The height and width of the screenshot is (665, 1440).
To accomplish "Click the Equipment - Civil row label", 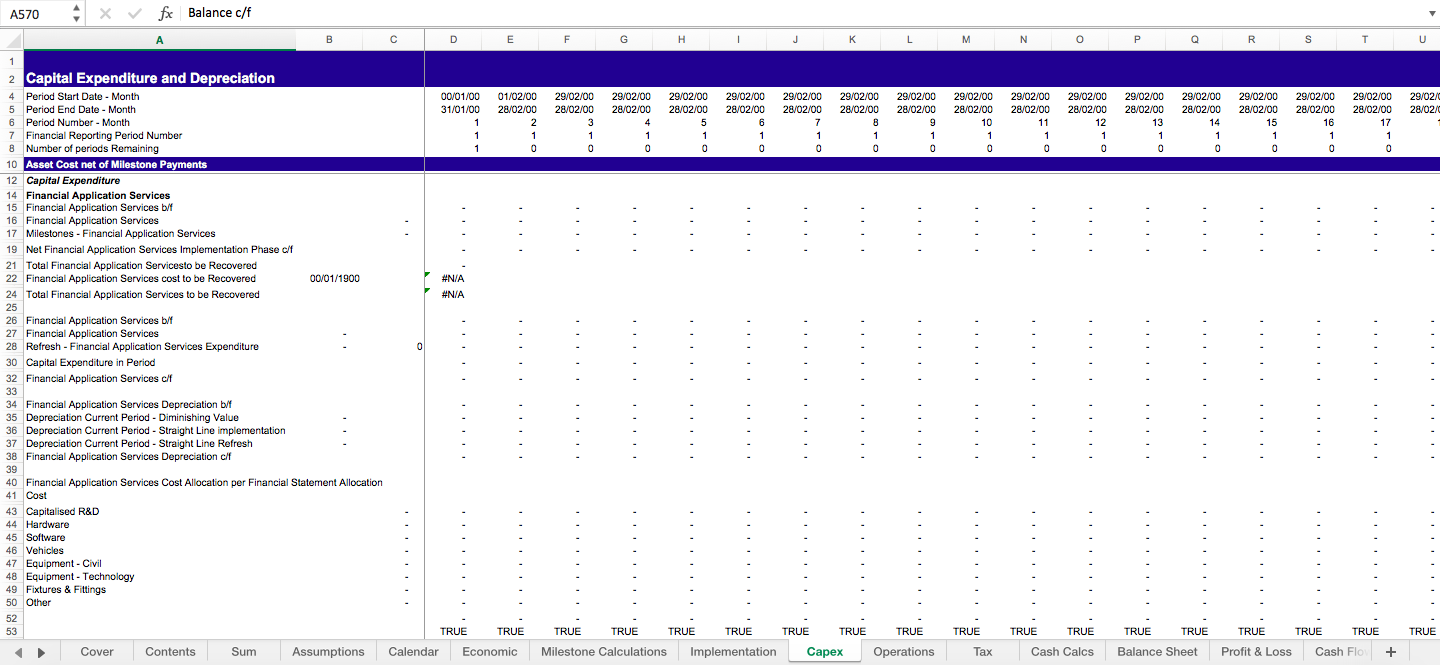I will 64,564.
